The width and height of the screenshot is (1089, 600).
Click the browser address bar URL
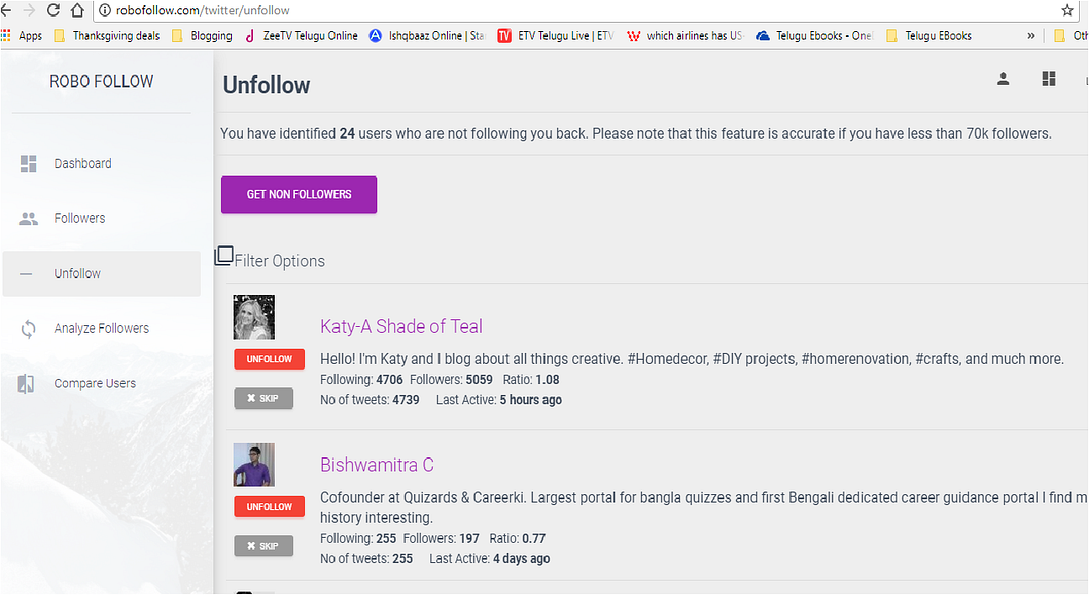[x=203, y=10]
